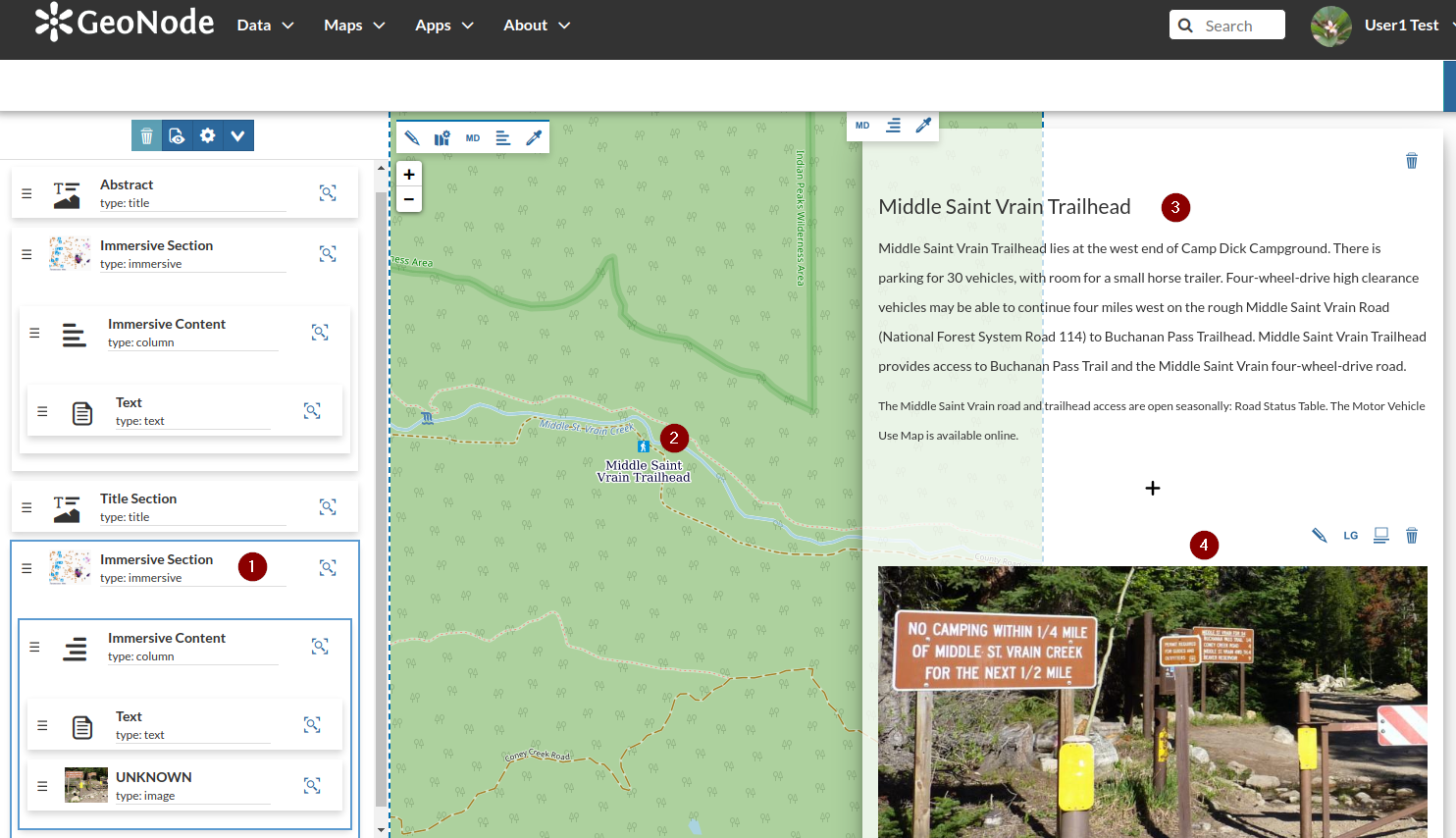Screen dimensions: 1456x838
Task: Locate second Immersive Content column with zoom icon
Action: coord(320,647)
